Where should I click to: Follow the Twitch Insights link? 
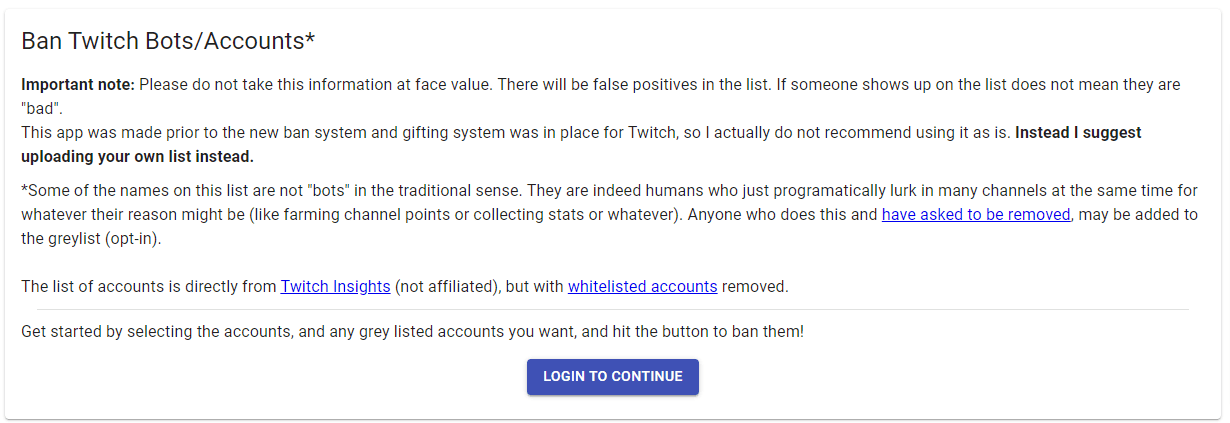(335, 287)
